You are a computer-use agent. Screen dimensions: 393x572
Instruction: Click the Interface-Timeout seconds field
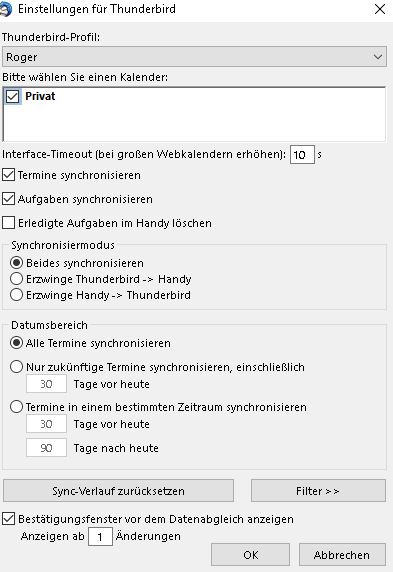click(x=302, y=154)
